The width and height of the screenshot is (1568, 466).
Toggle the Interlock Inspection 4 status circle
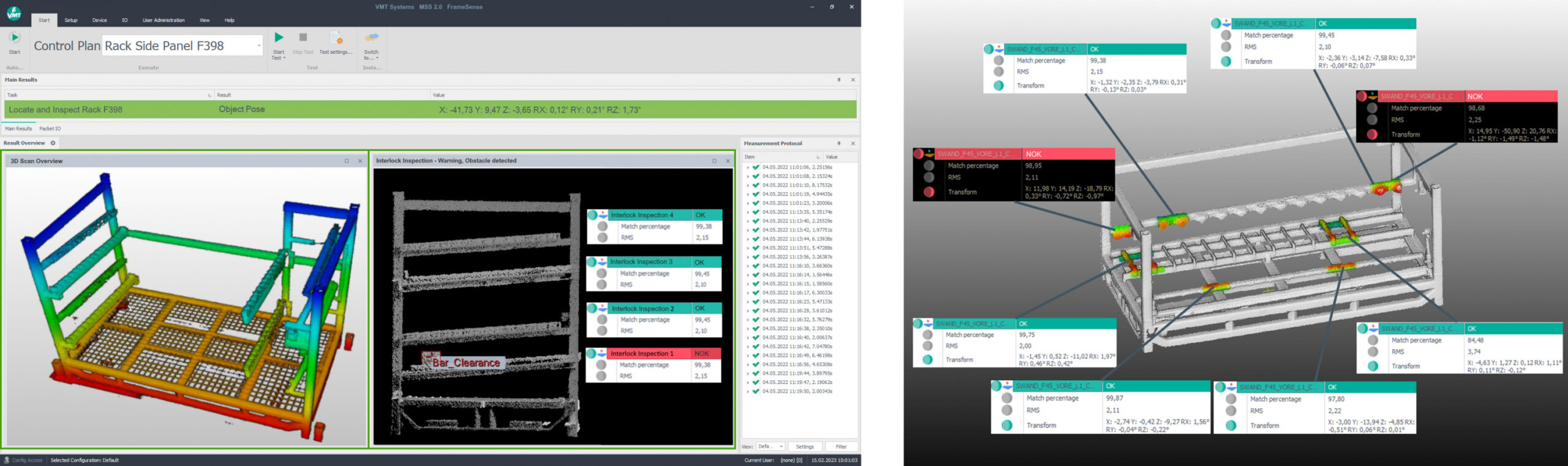592,215
